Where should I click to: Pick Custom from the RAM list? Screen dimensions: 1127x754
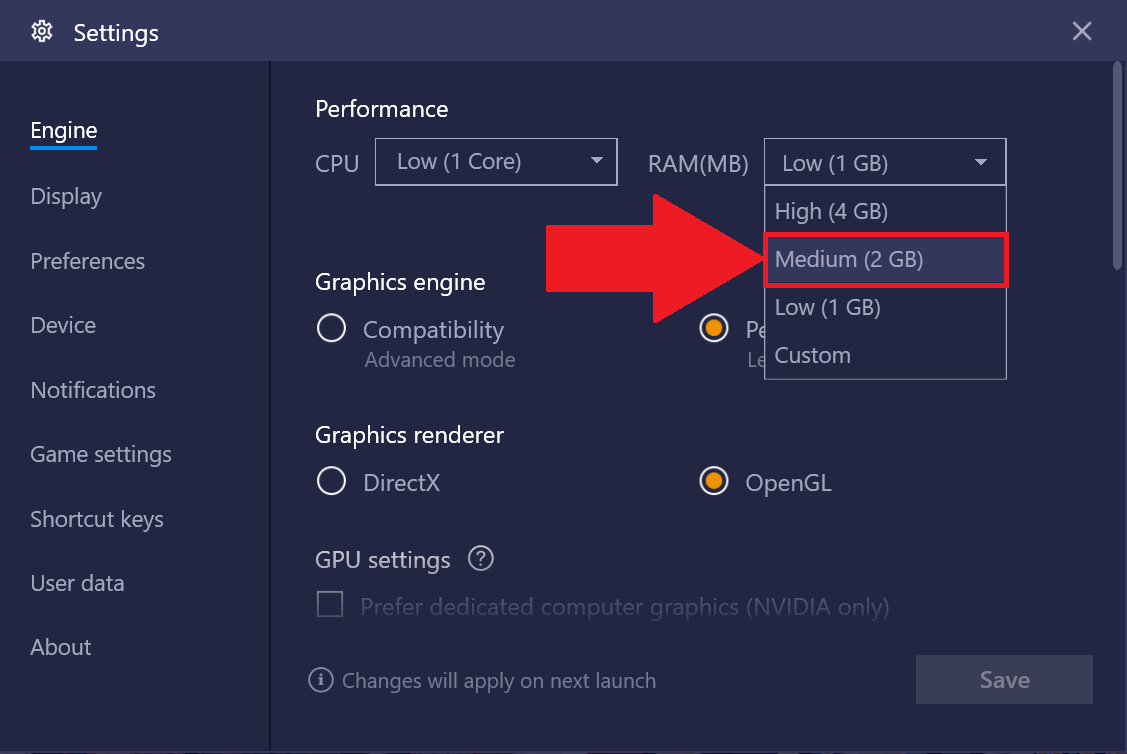[x=885, y=355]
